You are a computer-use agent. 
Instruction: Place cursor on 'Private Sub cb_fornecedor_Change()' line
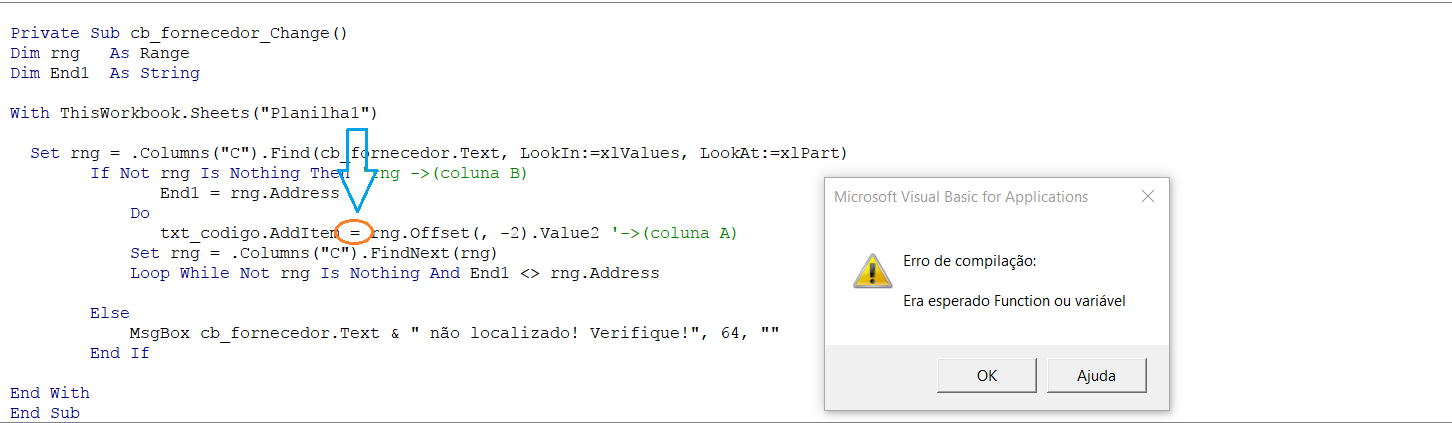tap(179, 33)
